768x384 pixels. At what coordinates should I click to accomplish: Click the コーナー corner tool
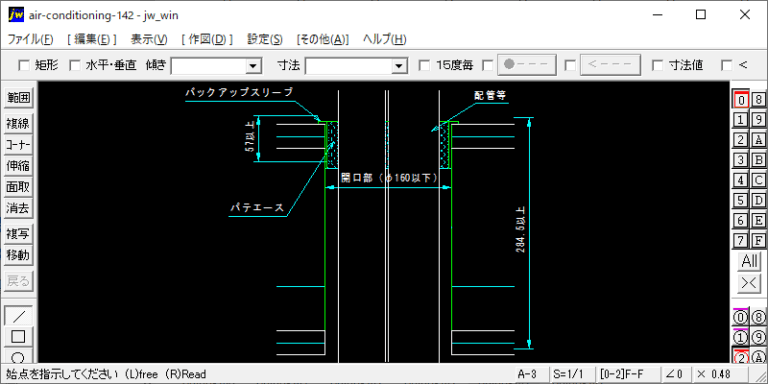pyautogui.click(x=18, y=145)
